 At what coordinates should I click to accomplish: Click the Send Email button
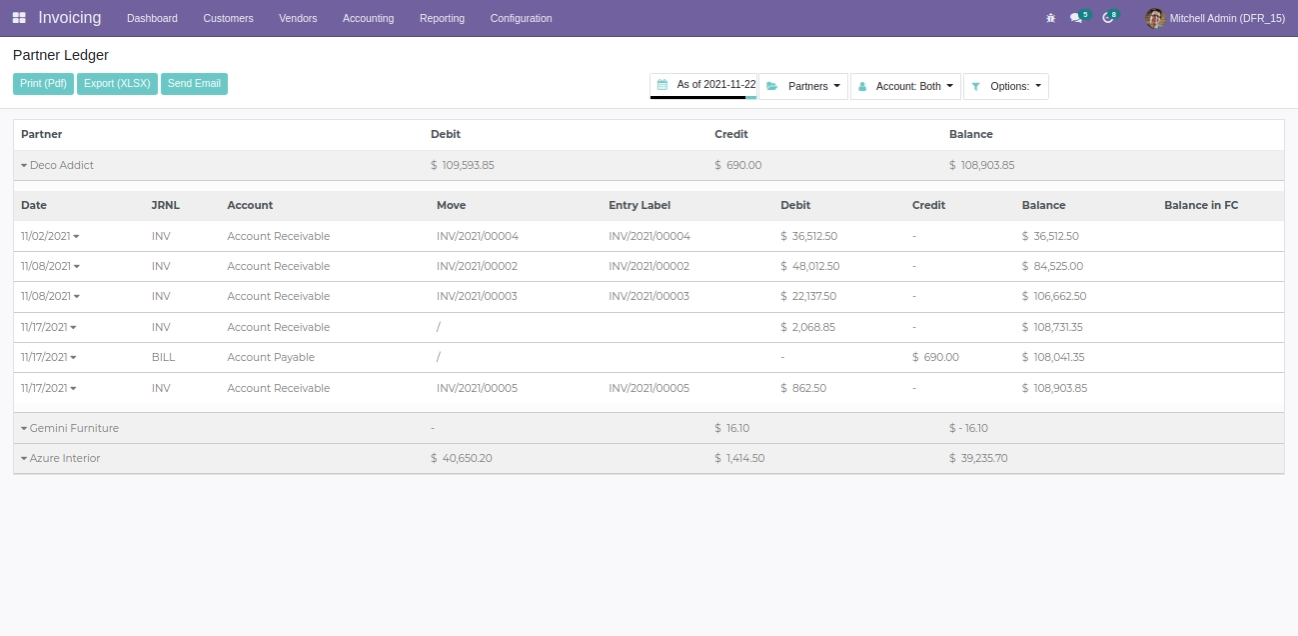[x=194, y=84]
